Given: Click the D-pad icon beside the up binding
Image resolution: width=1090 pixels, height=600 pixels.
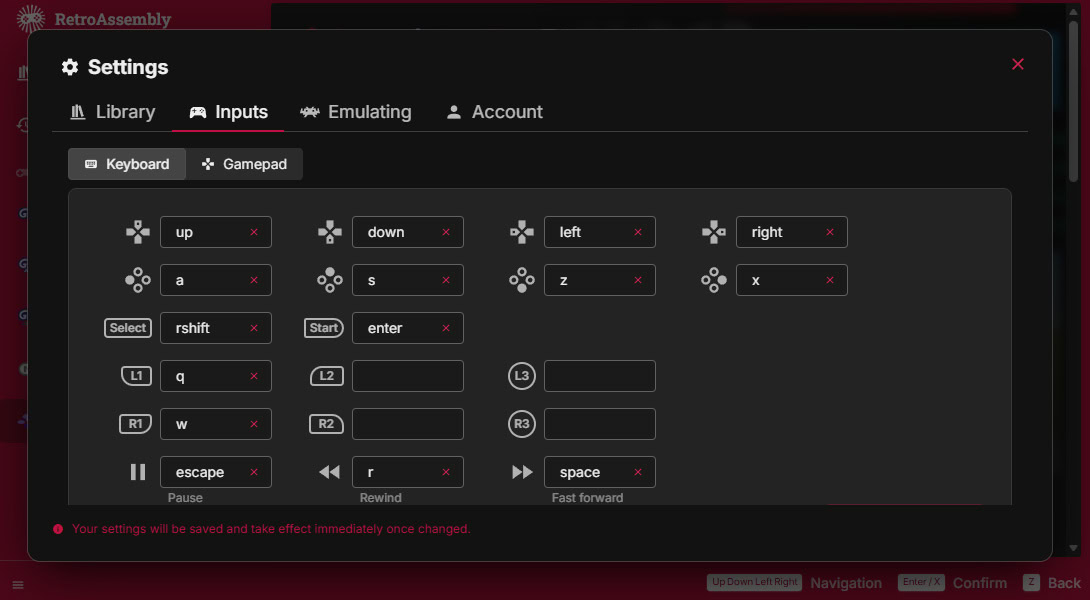Looking at the screenshot, I should (137, 231).
